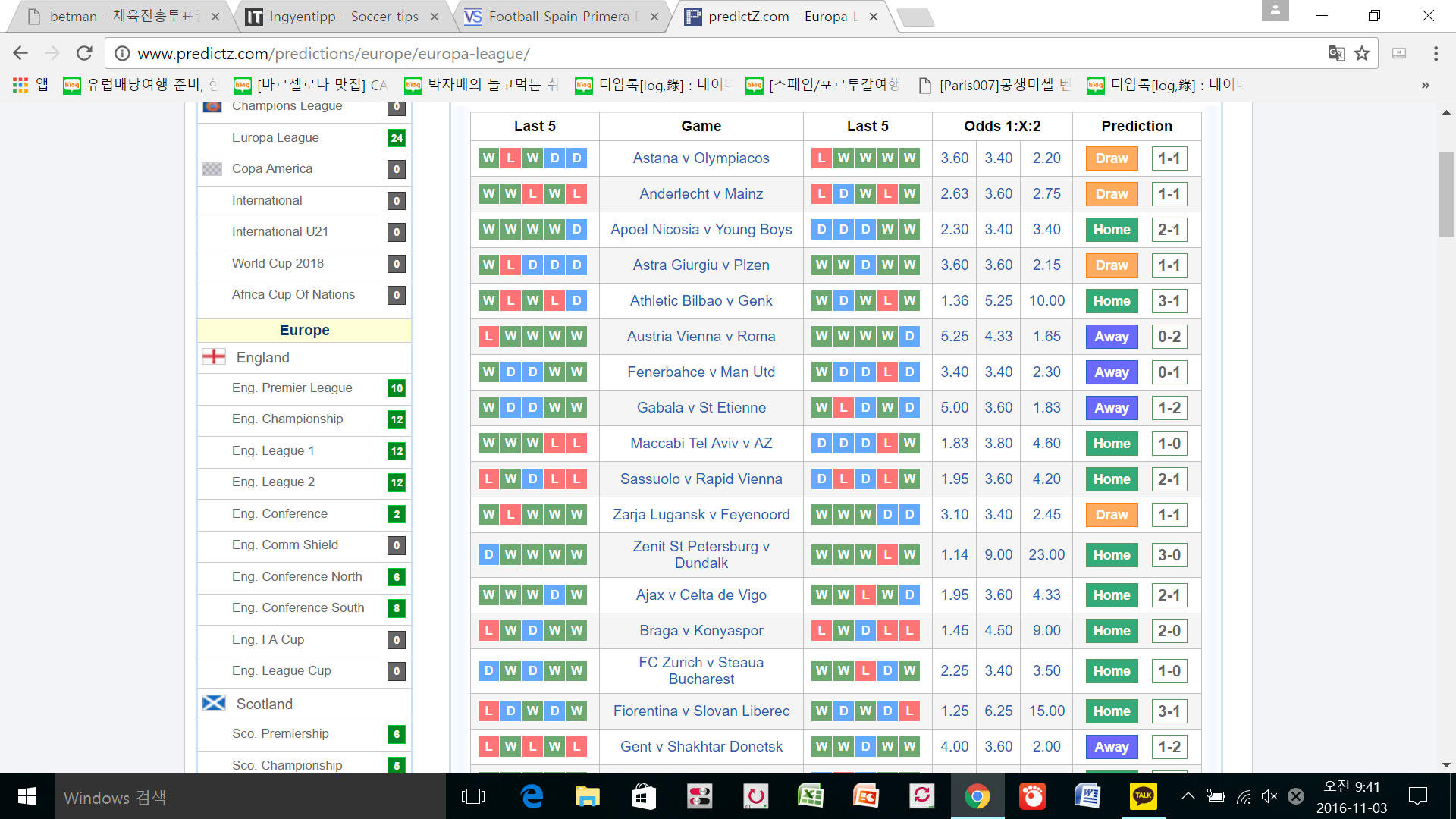Viewport: 1456px width, 819px height.
Task: Open the Windows Store taskbar icon
Action: (x=643, y=796)
